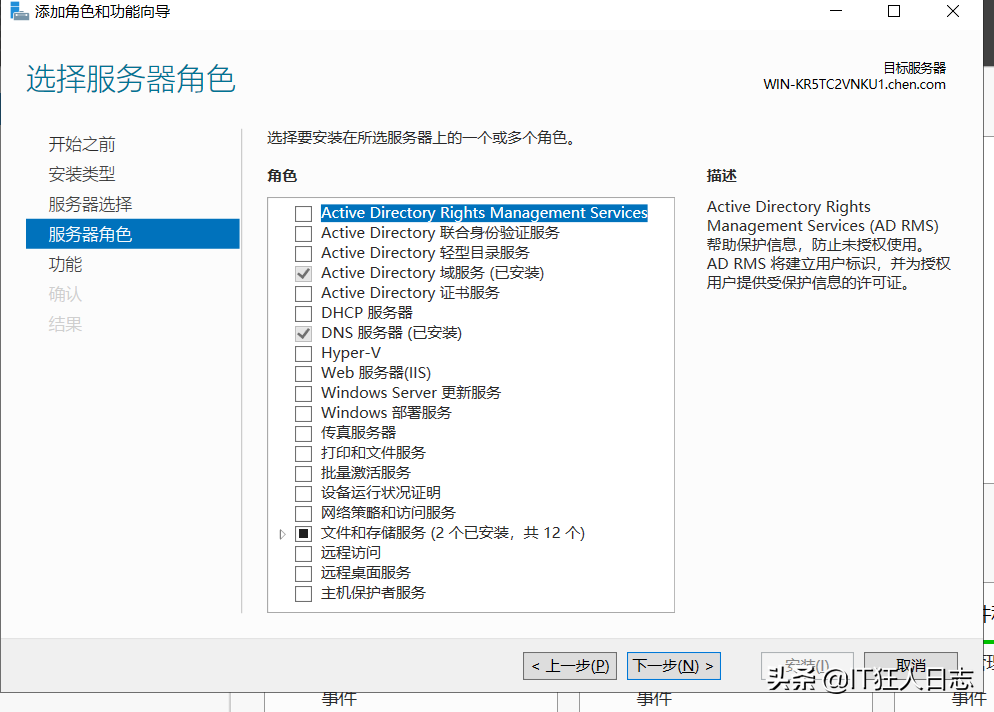The image size is (994, 712).
Task: Check Active Directory Rights Management Services checkbox
Action: [304, 214]
